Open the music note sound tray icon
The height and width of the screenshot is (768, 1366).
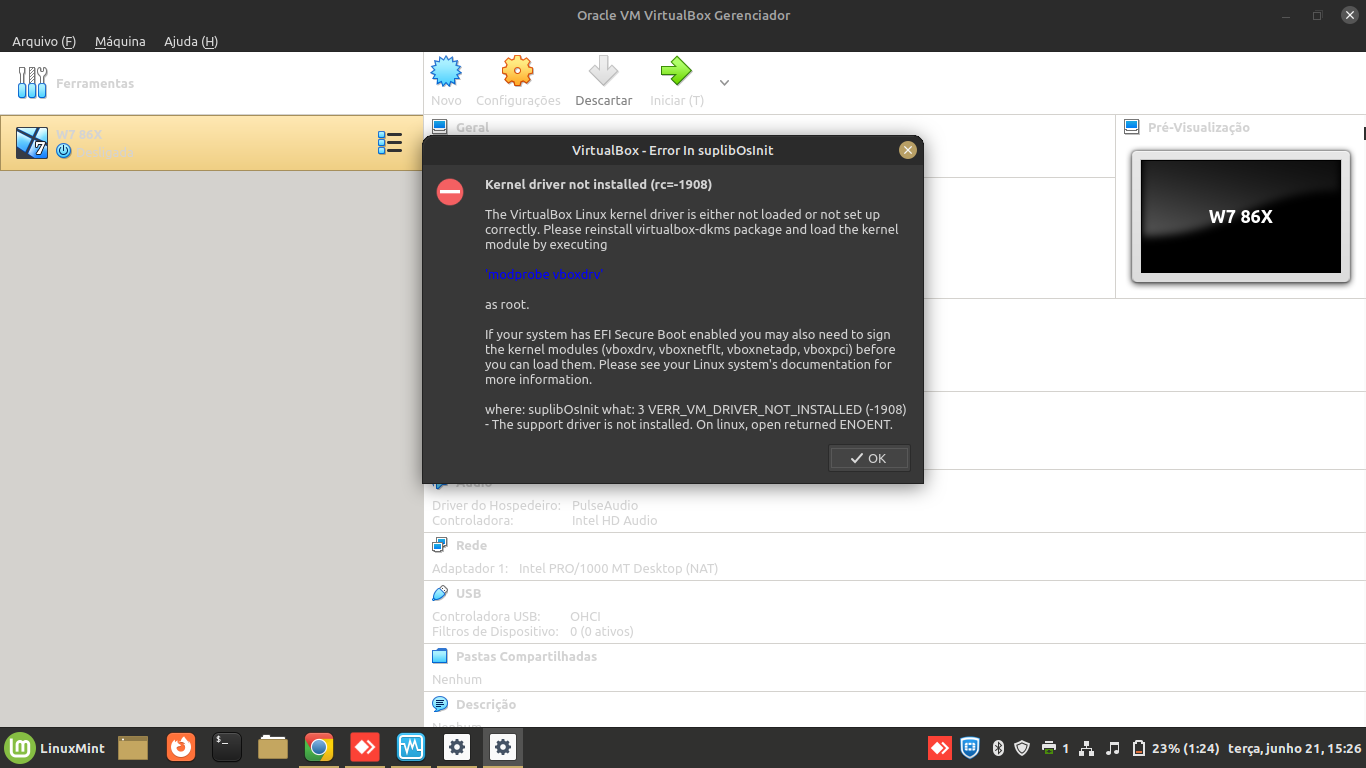pyautogui.click(x=1113, y=748)
